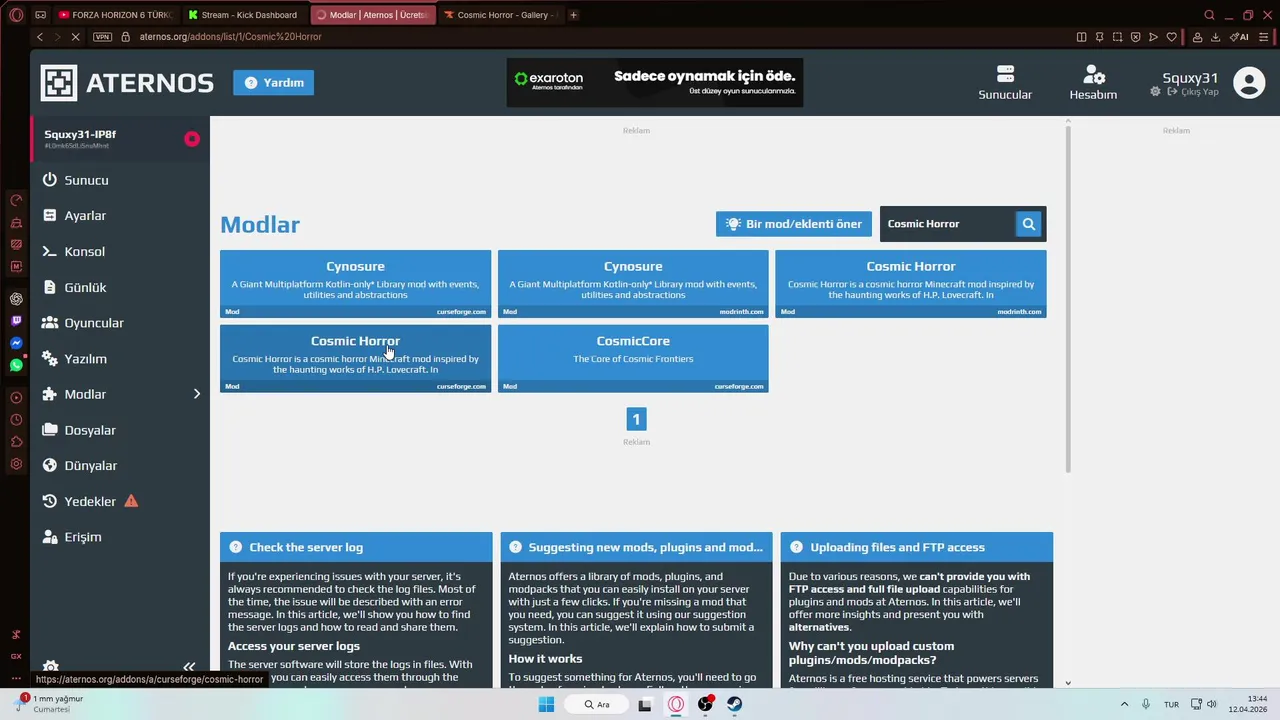The height and width of the screenshot is (720, 1280).
Task: Collapse the sidebar with double-arrow icon
Action: 189,667
